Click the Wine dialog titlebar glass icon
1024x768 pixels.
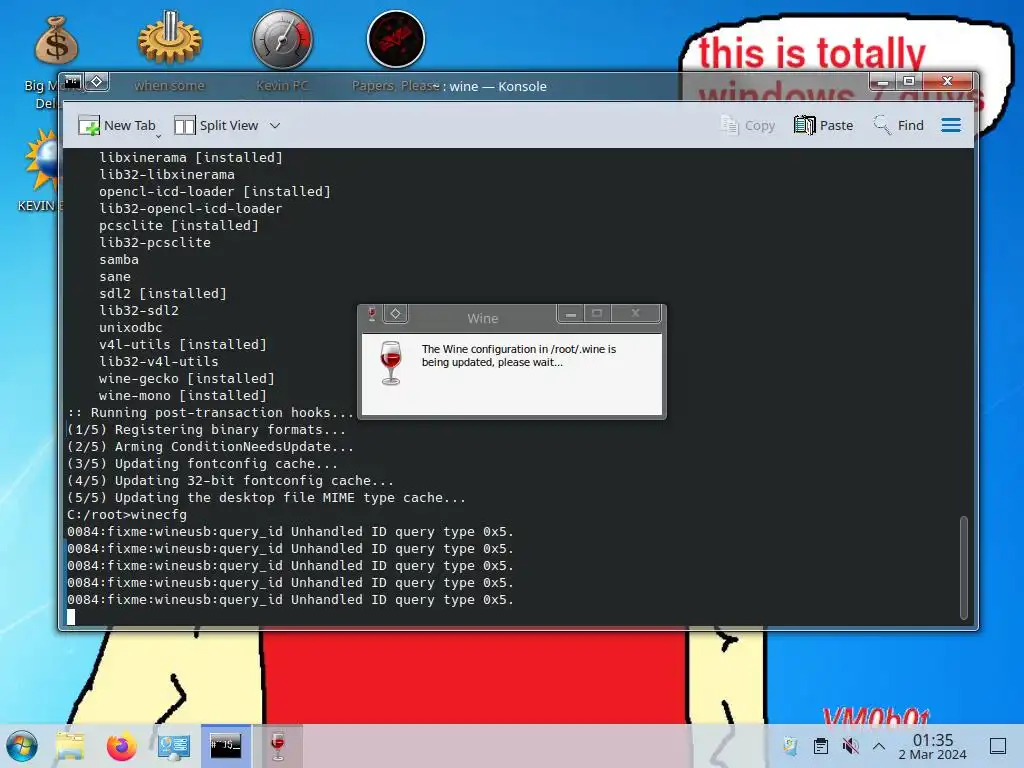(x=372, y=314)
